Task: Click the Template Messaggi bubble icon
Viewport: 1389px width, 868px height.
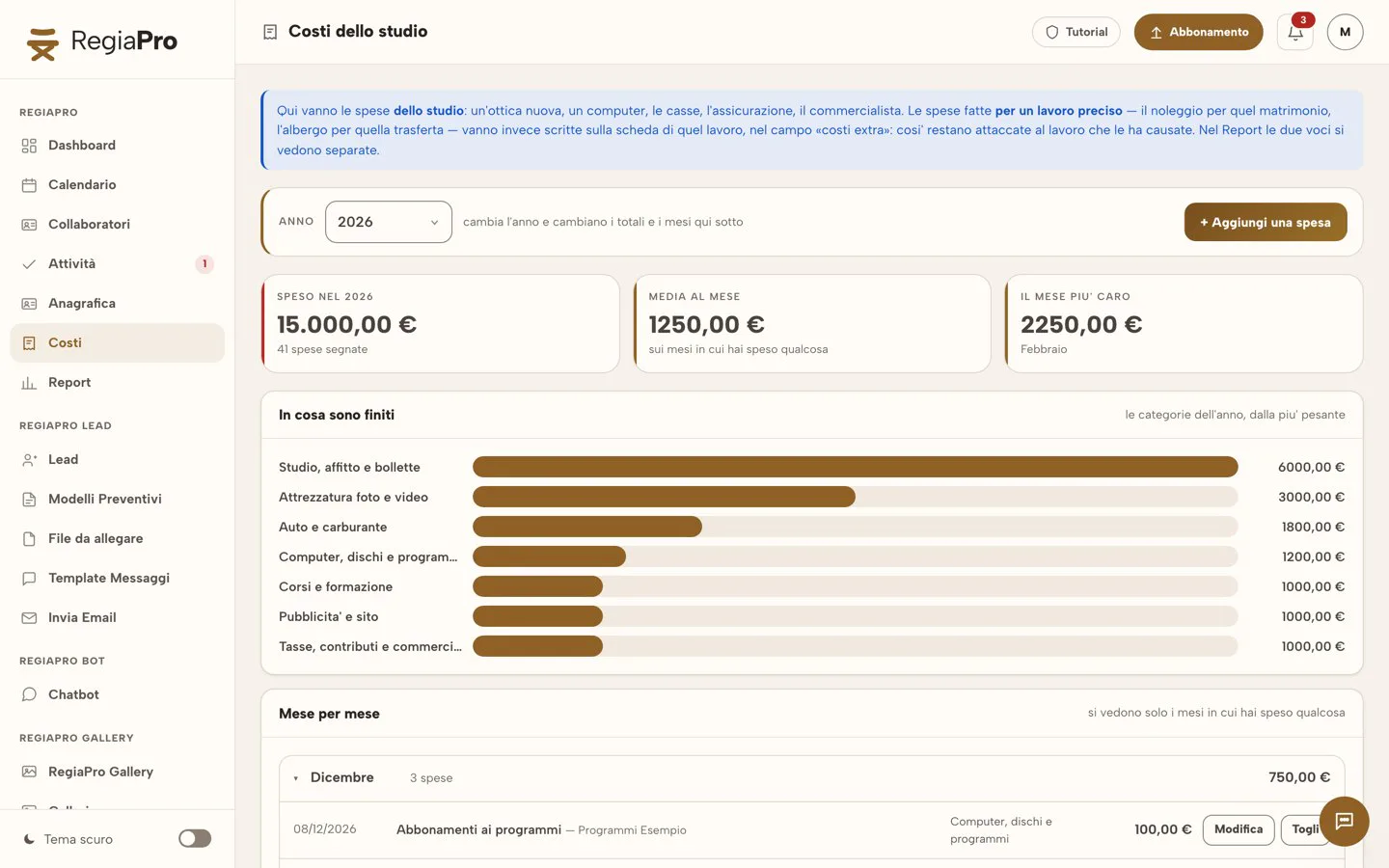Action: tap(29, 579)
